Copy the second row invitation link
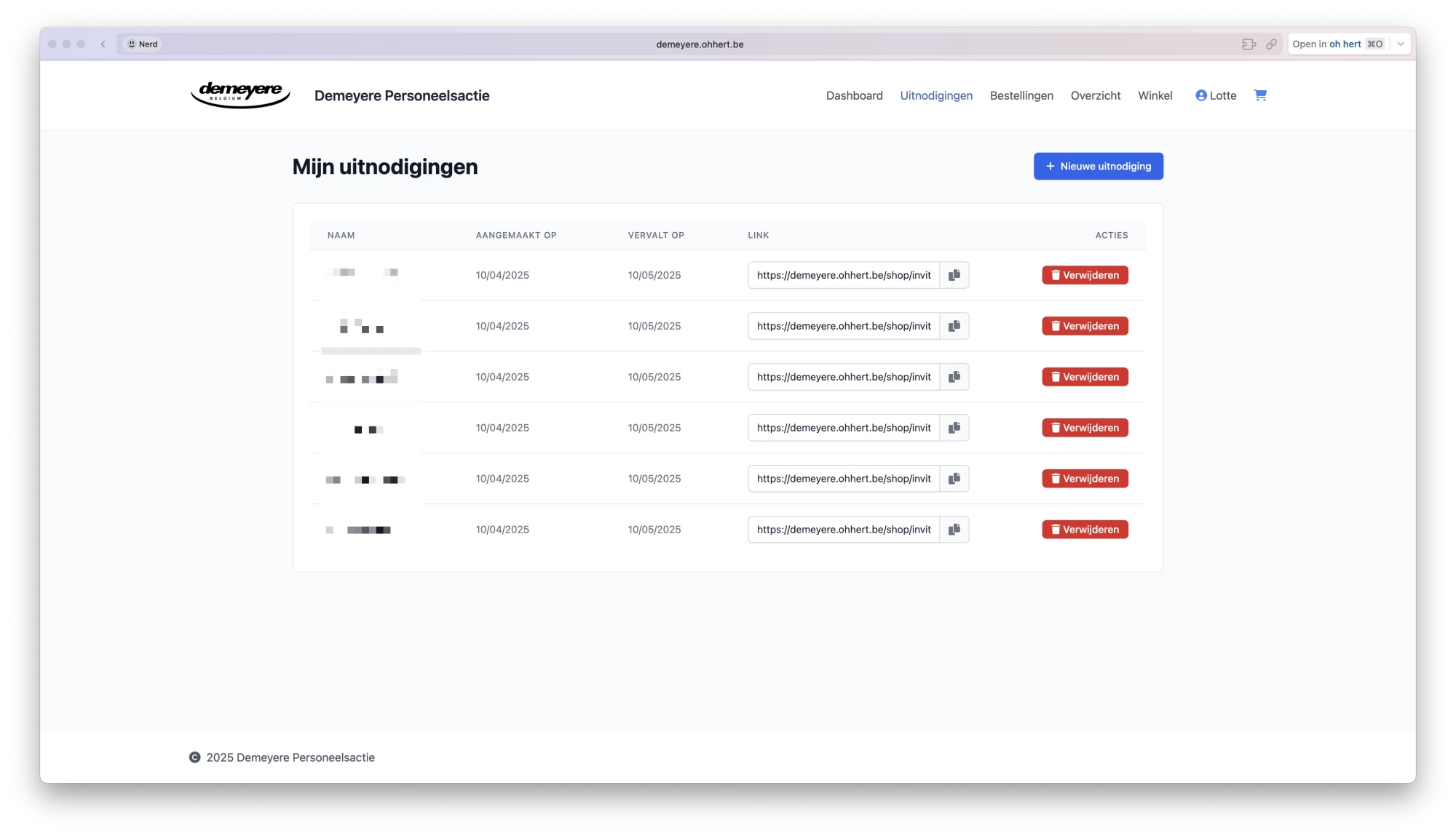 click(954, 326)
